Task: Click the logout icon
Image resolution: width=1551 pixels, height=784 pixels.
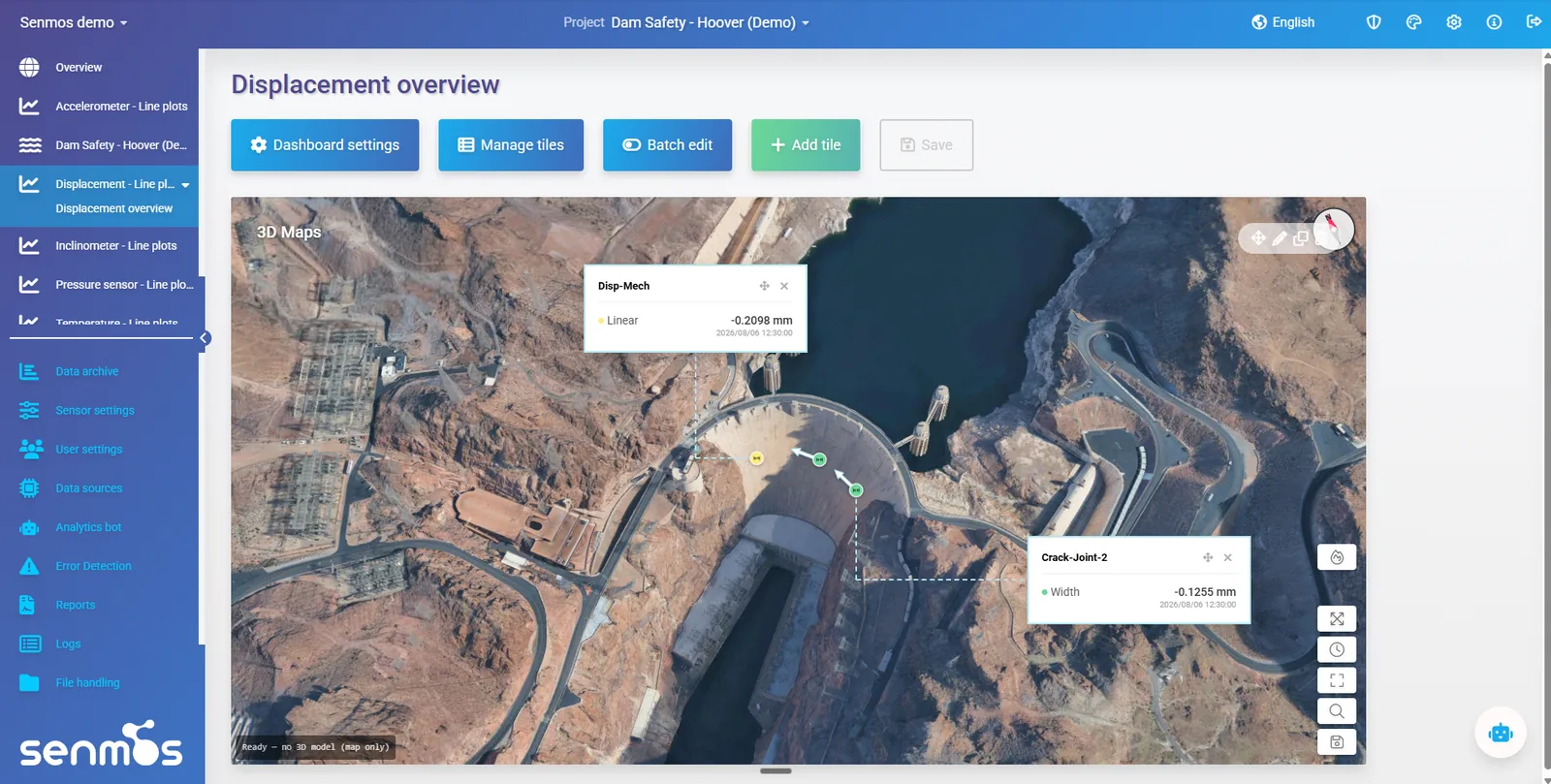Action: [1534, 21]
